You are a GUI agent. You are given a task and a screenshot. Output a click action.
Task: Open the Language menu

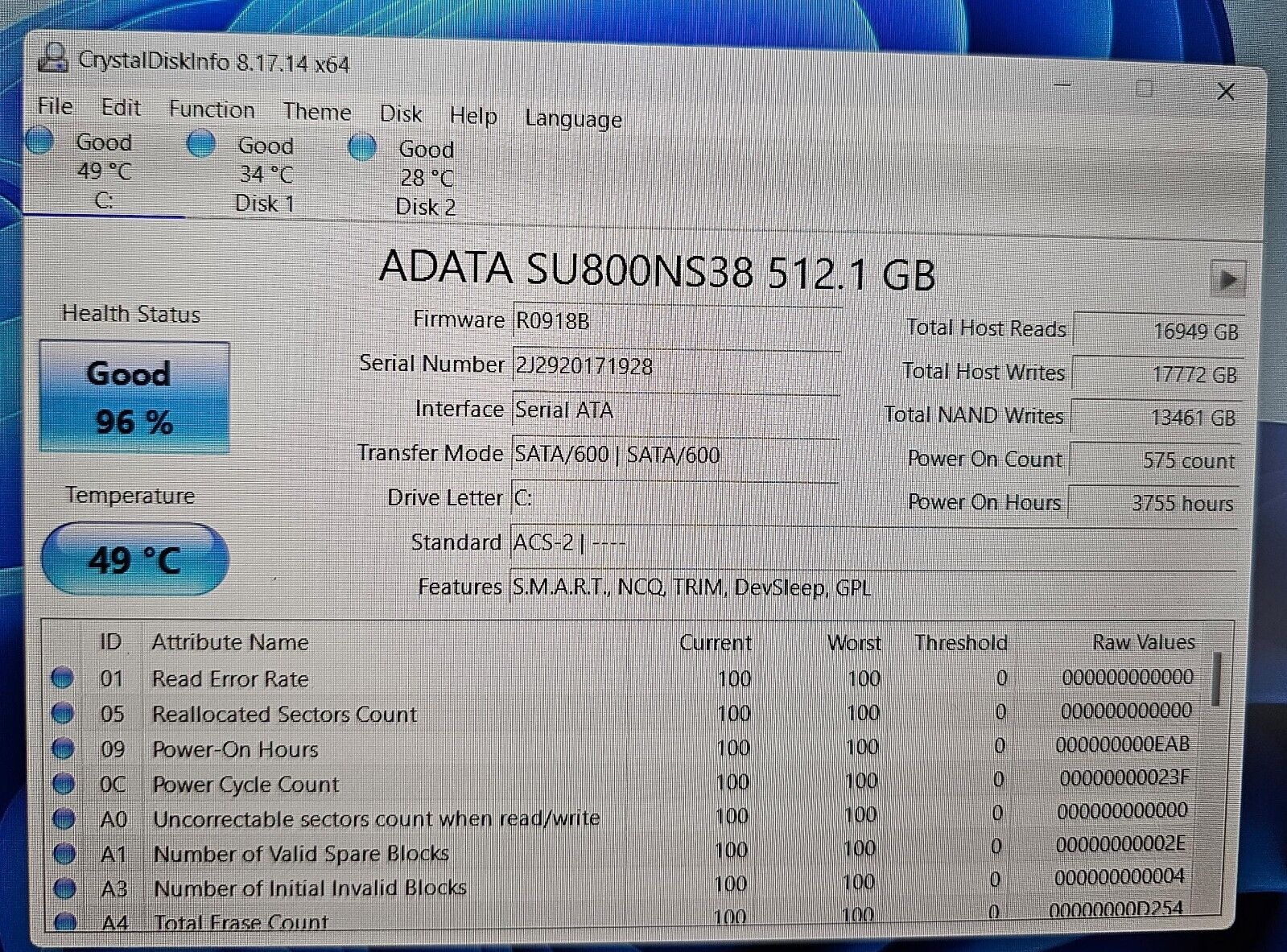[573, 119]
